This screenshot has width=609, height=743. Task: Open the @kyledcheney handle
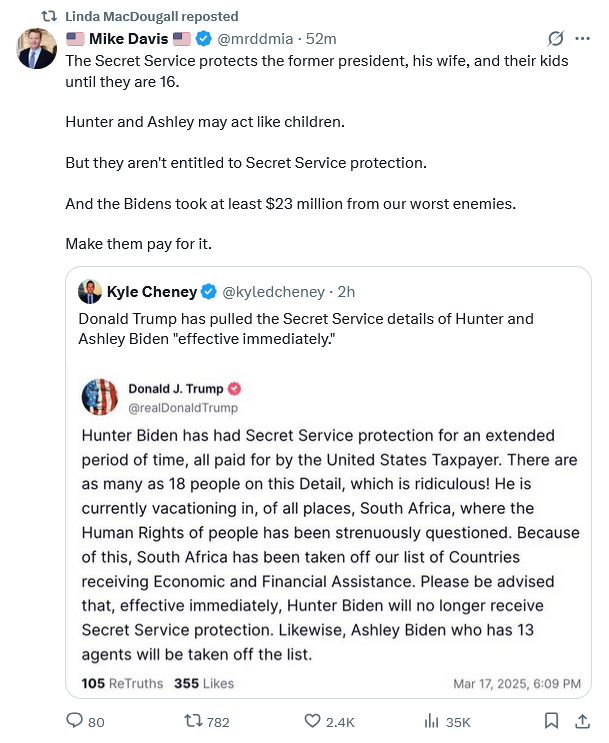click(x=272, y=292)
